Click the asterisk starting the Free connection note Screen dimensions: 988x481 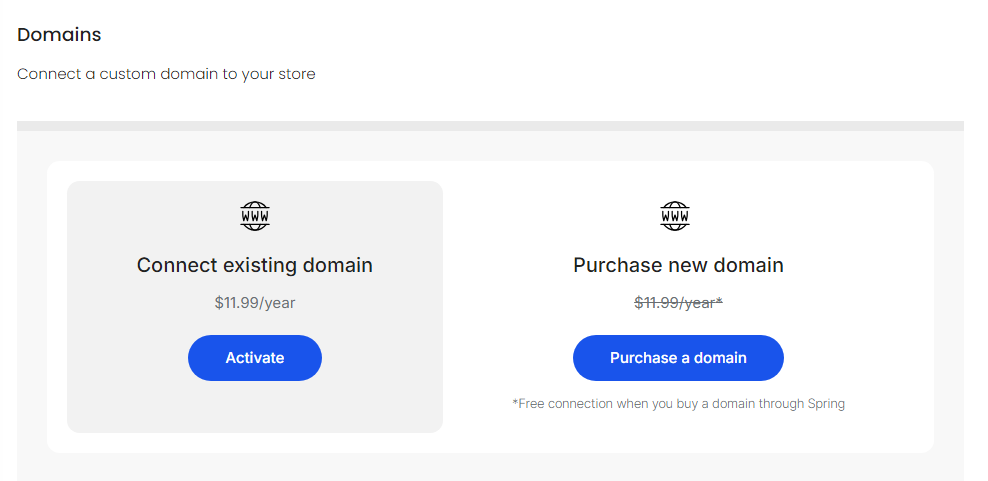pyautogui.click(x=515, y=402)
